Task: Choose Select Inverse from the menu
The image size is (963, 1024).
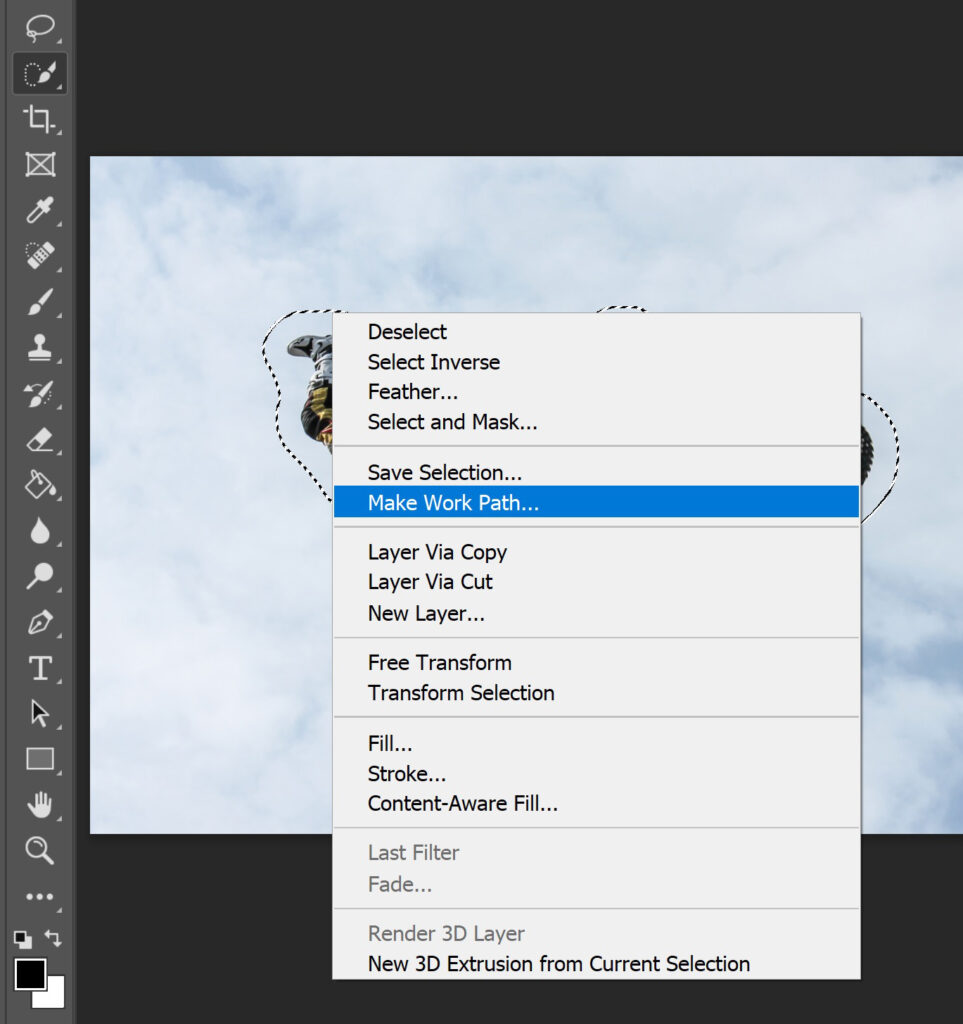Action: point(596,362)
